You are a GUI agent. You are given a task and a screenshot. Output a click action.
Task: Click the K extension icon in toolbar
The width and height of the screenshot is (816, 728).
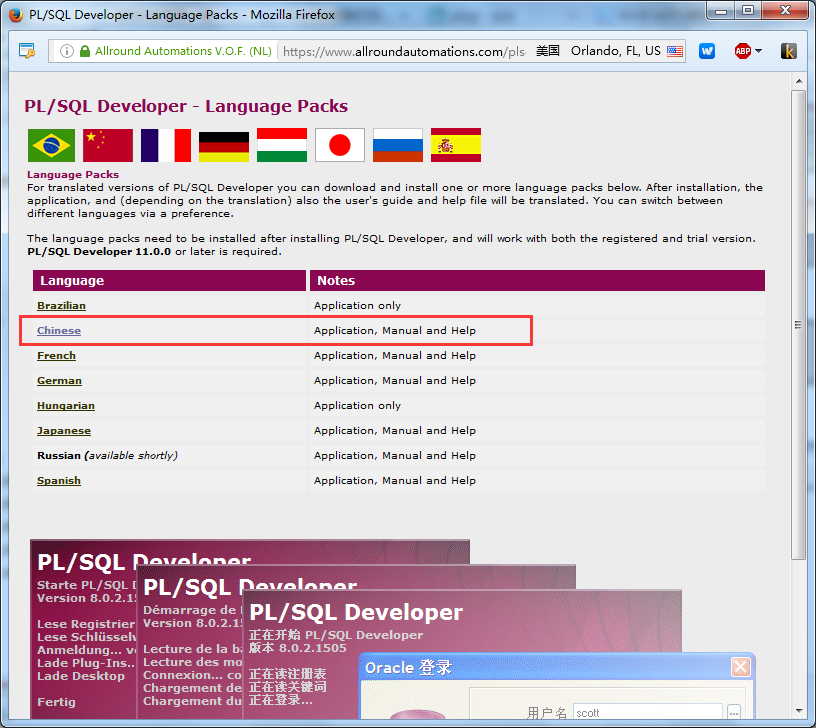point(788,51)
